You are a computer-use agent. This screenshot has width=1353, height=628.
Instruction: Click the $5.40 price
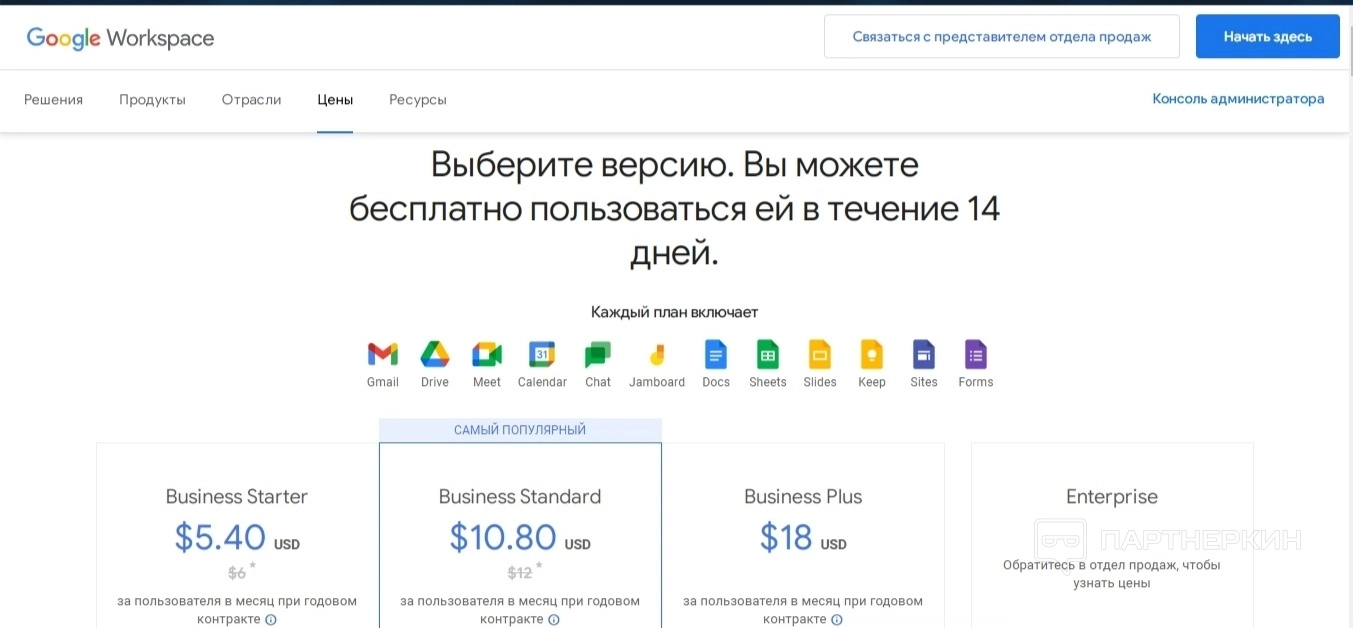220,537
